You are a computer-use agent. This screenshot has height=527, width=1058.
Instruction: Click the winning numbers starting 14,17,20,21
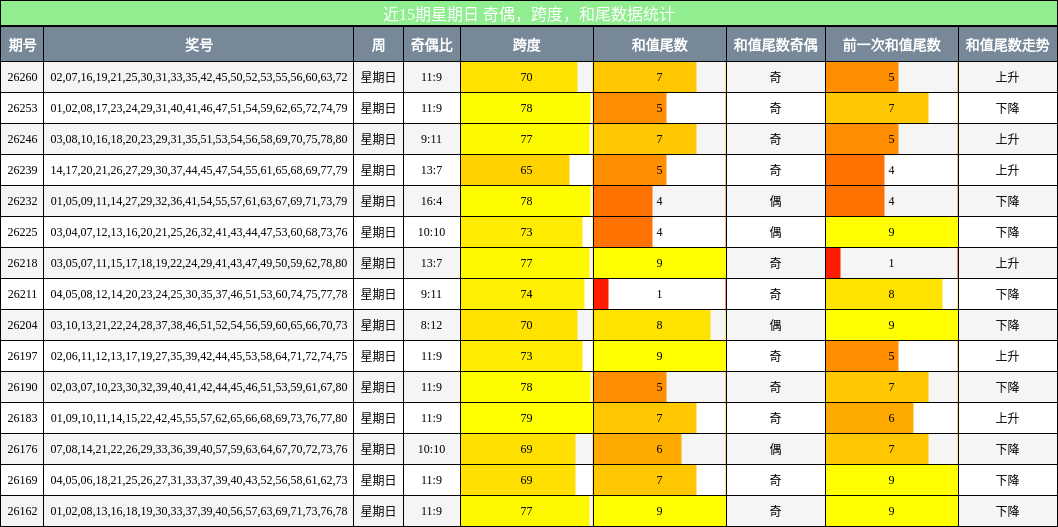coord(199,170)
